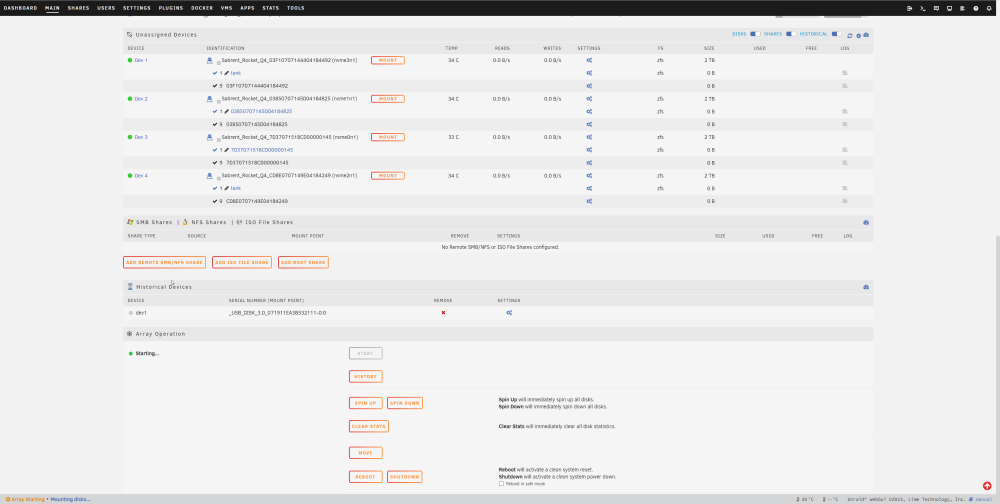Expand Dev 2 partition list toggle

219,100
